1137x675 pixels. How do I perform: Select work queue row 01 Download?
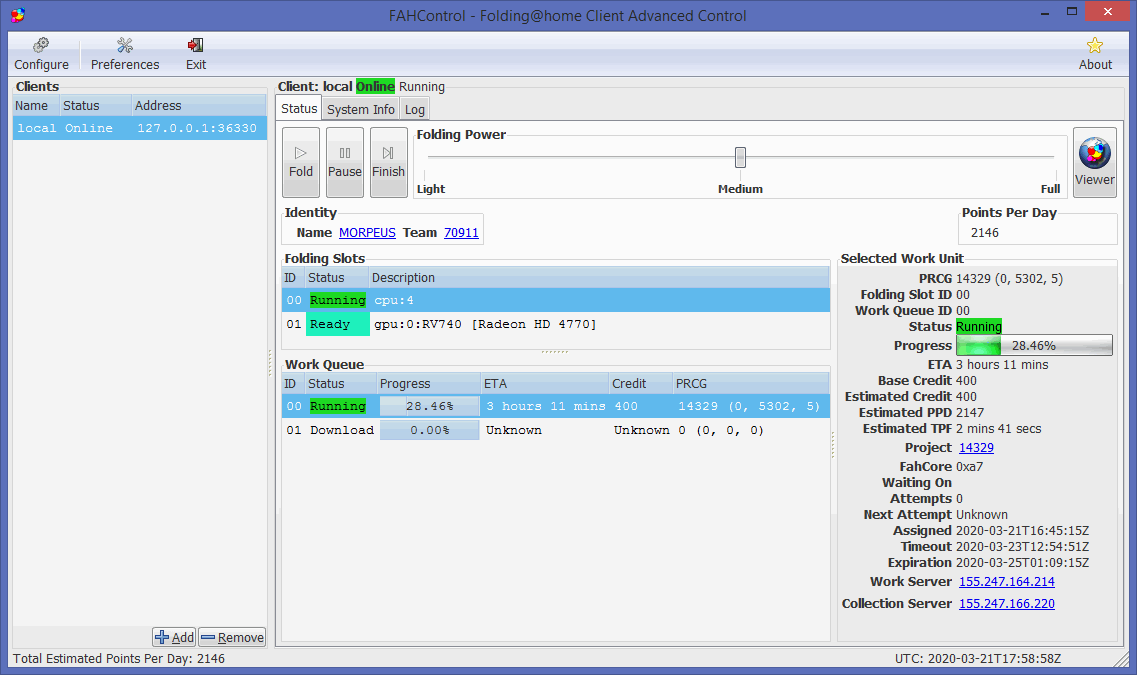pos(556,430)
